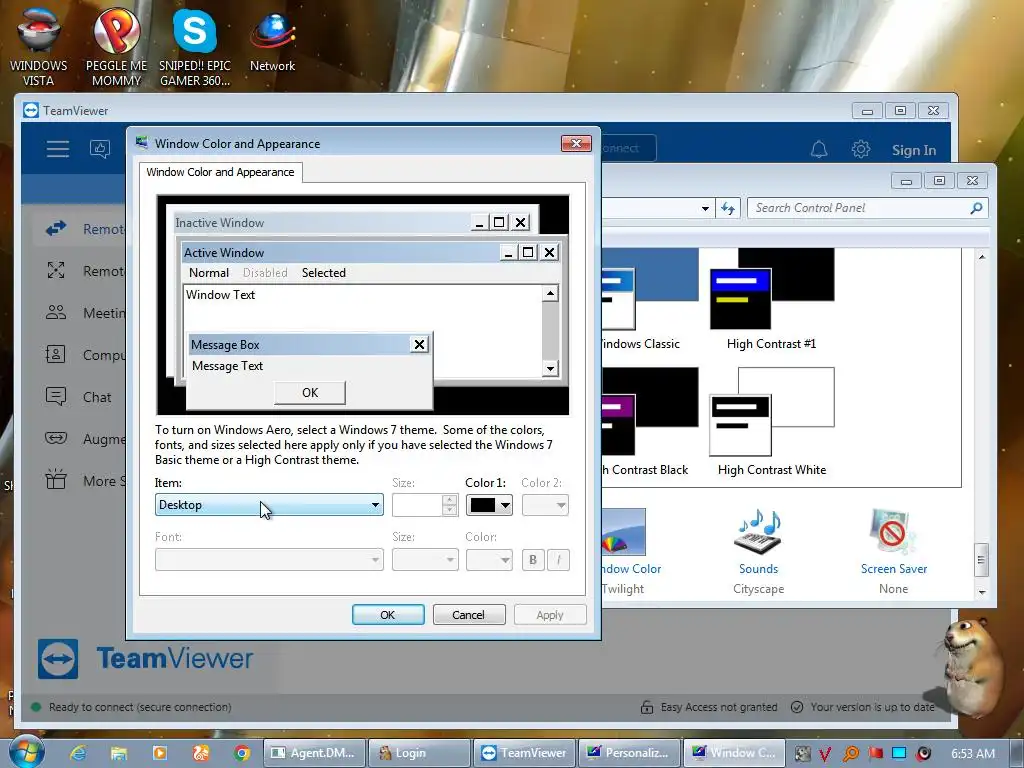Open the Meeting people icon in TeamViewer
This screenshot has width=1024, height=768.
(x=56, y=312)
